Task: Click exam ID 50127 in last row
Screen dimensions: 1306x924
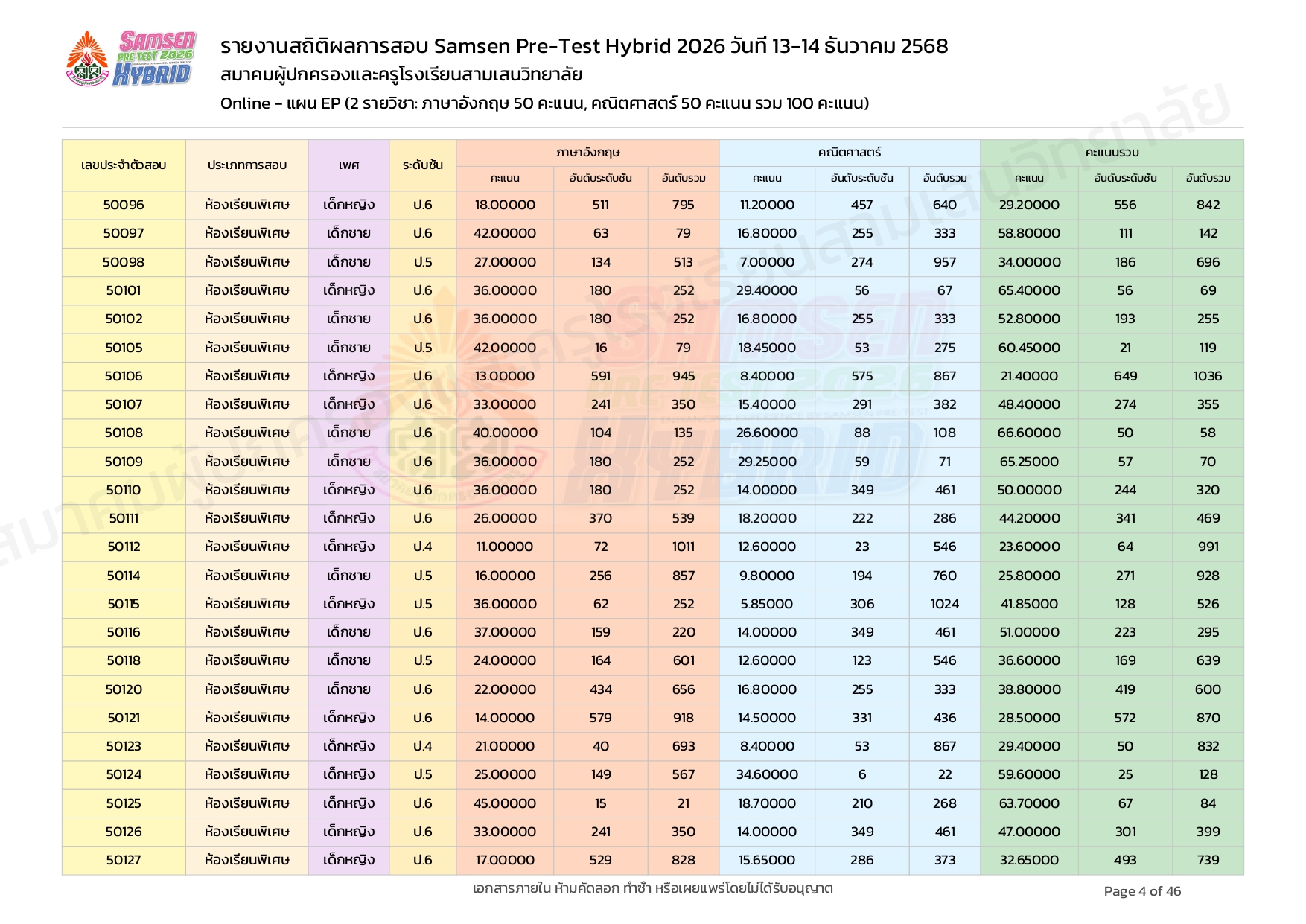Action: [124, 860]
